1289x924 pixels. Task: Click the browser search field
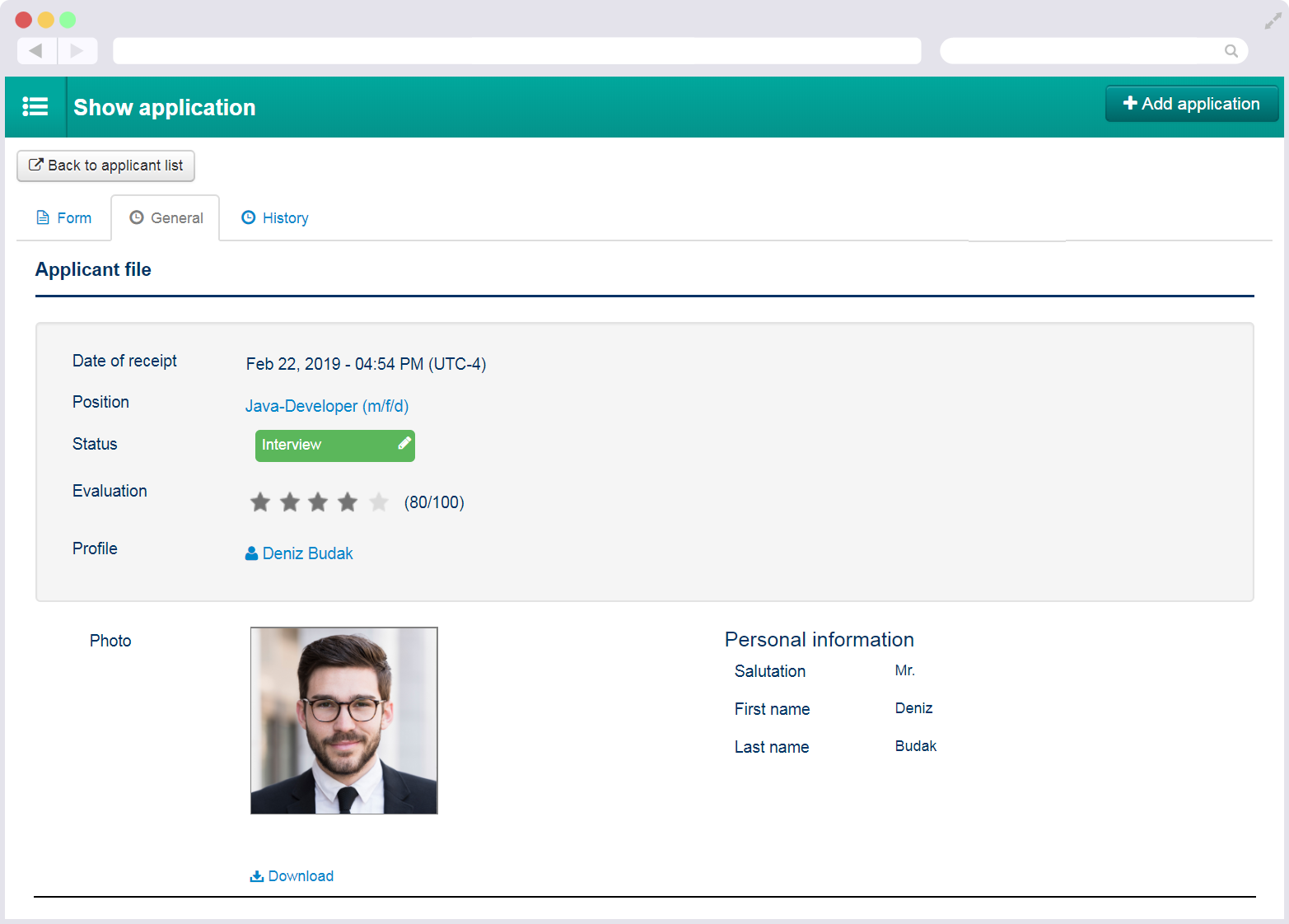[x=1094, y=51]
